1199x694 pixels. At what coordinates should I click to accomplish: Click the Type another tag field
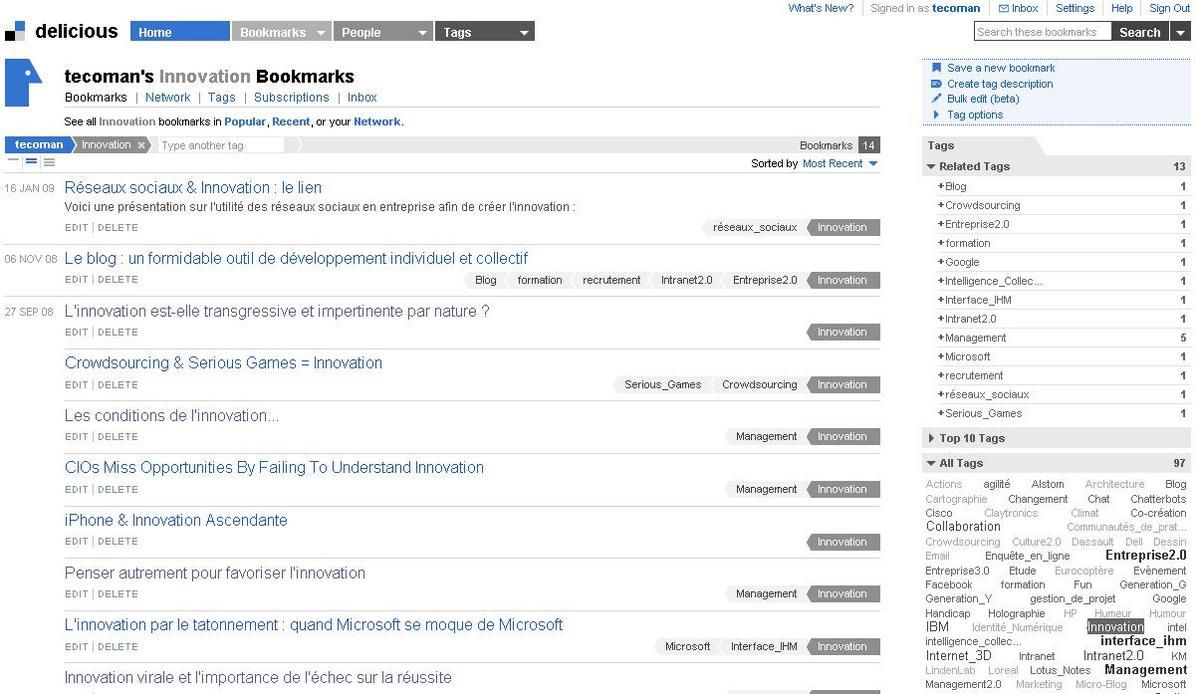220,145
